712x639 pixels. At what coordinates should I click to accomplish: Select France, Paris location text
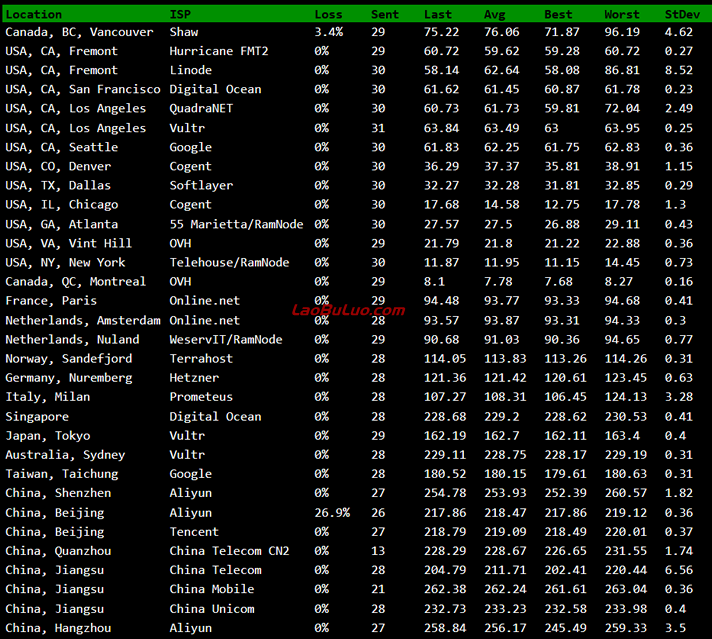click(x=51, y=301)
